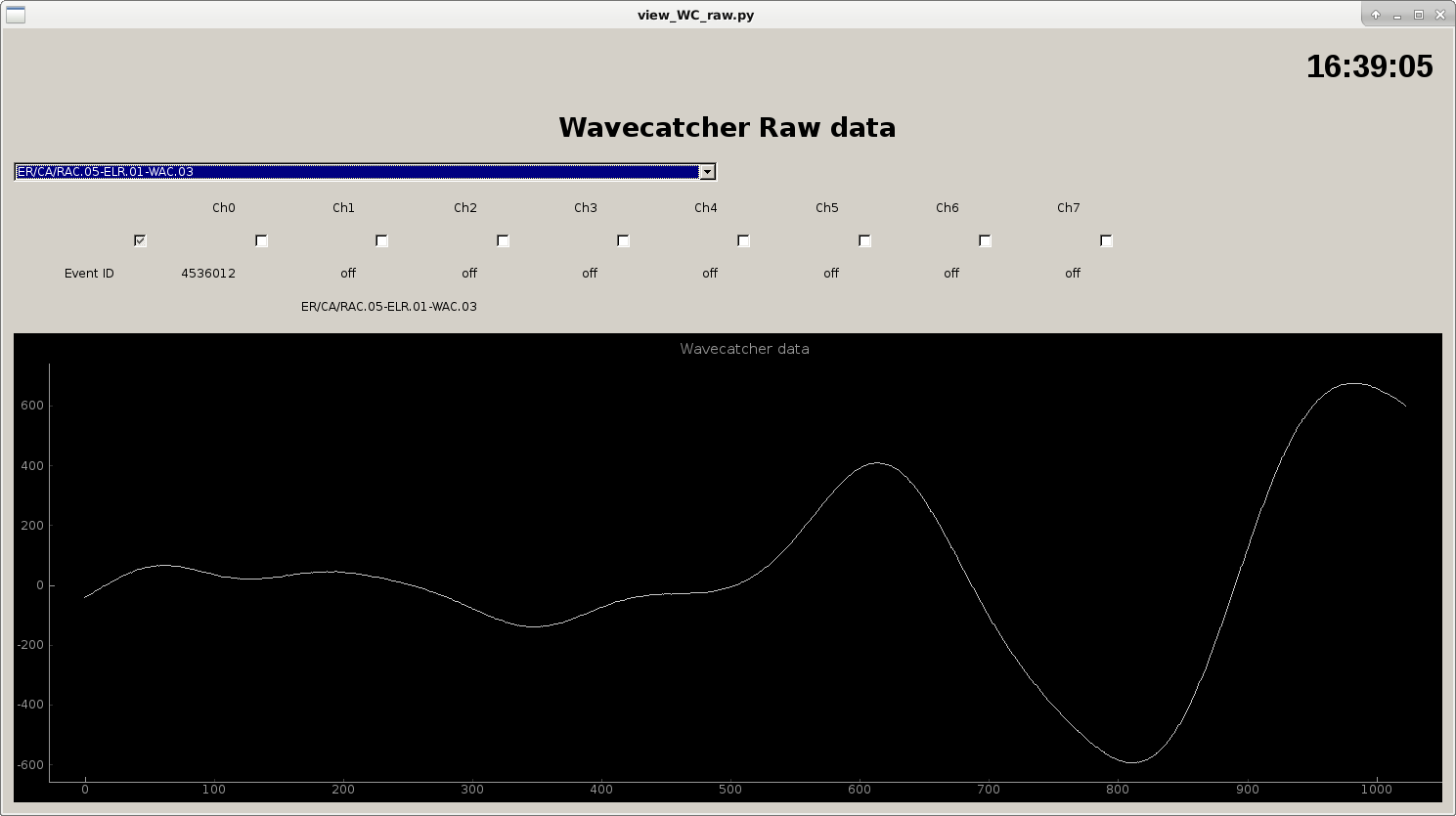1456x816 pixels.
Task: Click the 16:39:05 clock display
Action: coord(1369,66)
